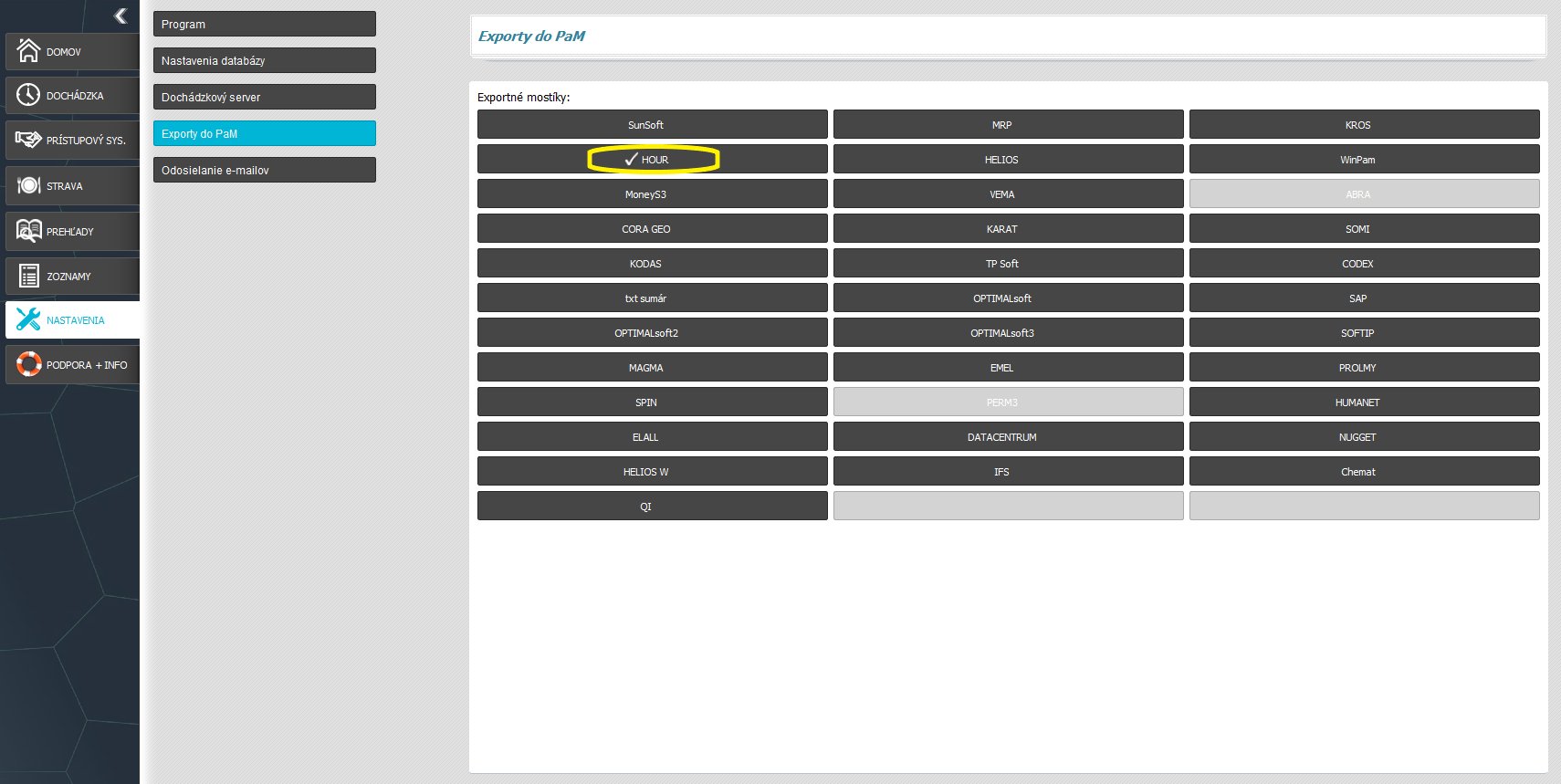Viewport: 1561px width, 784px height.
Task: Deselect the checked HOUR export bridge
Action: [653, 159]
